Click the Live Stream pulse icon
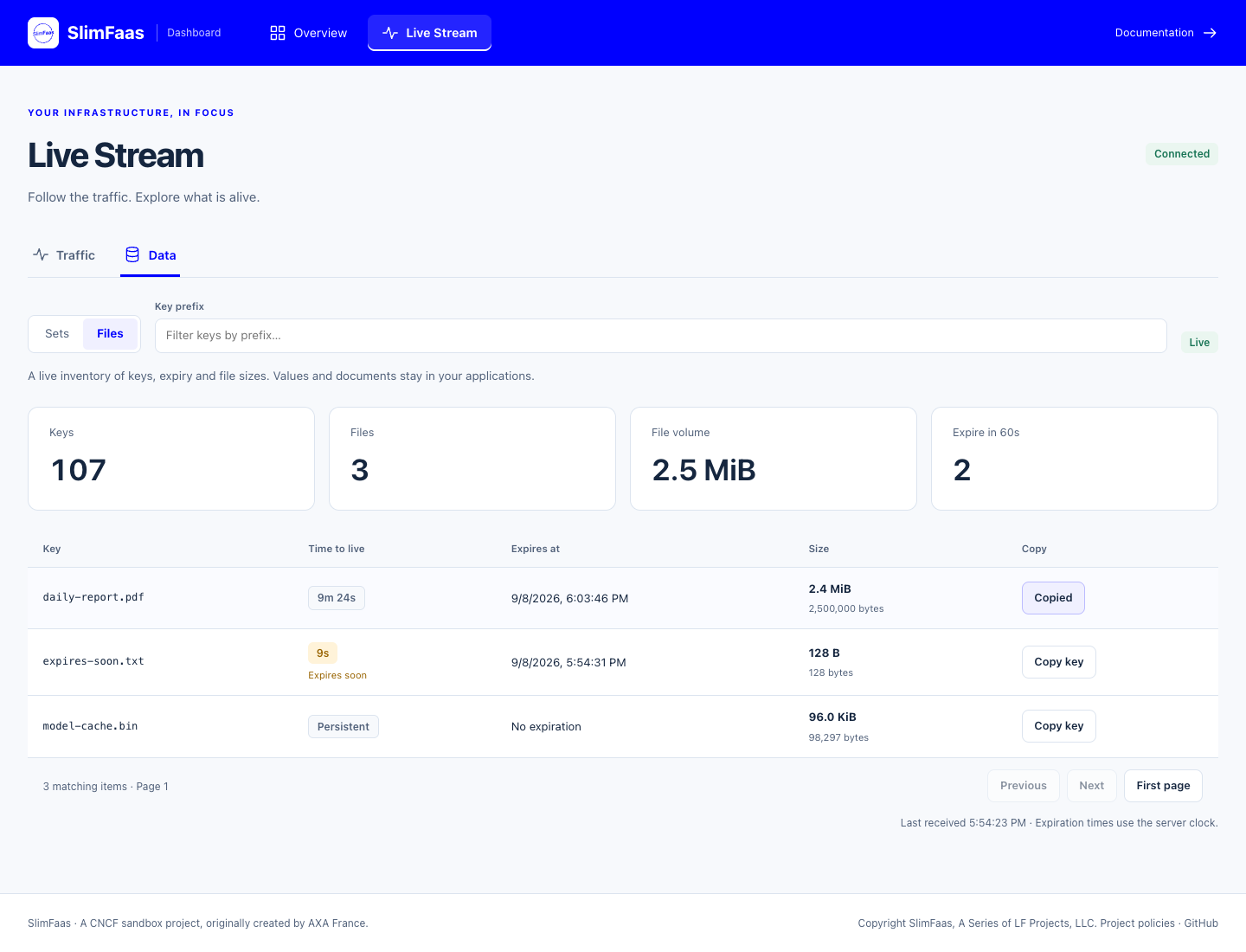The height and width of the screenshot is (952, 1246). [x=390, y=33]
